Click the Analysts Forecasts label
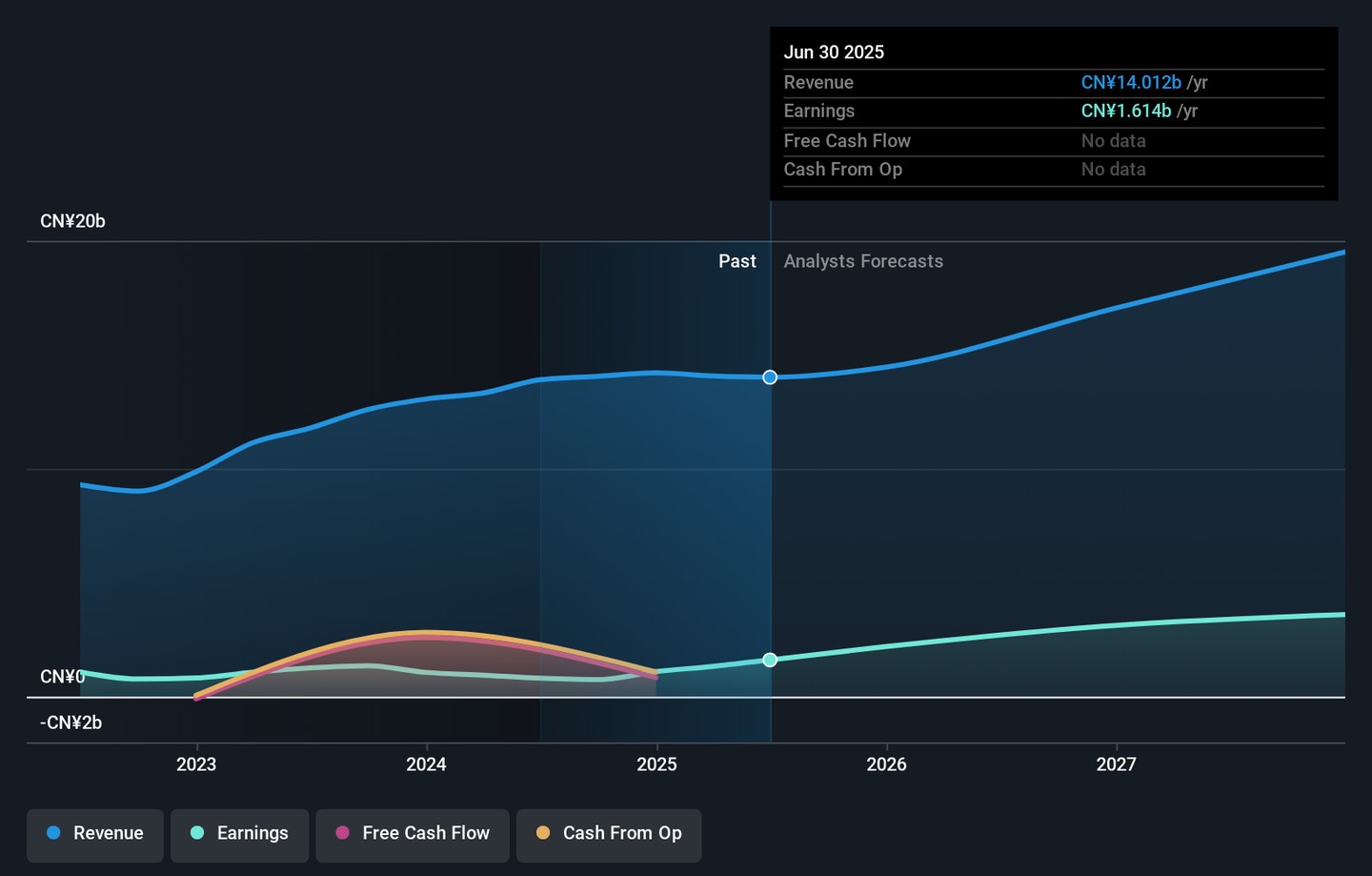This screenshot has width=1372, height=876. point(863,261)
